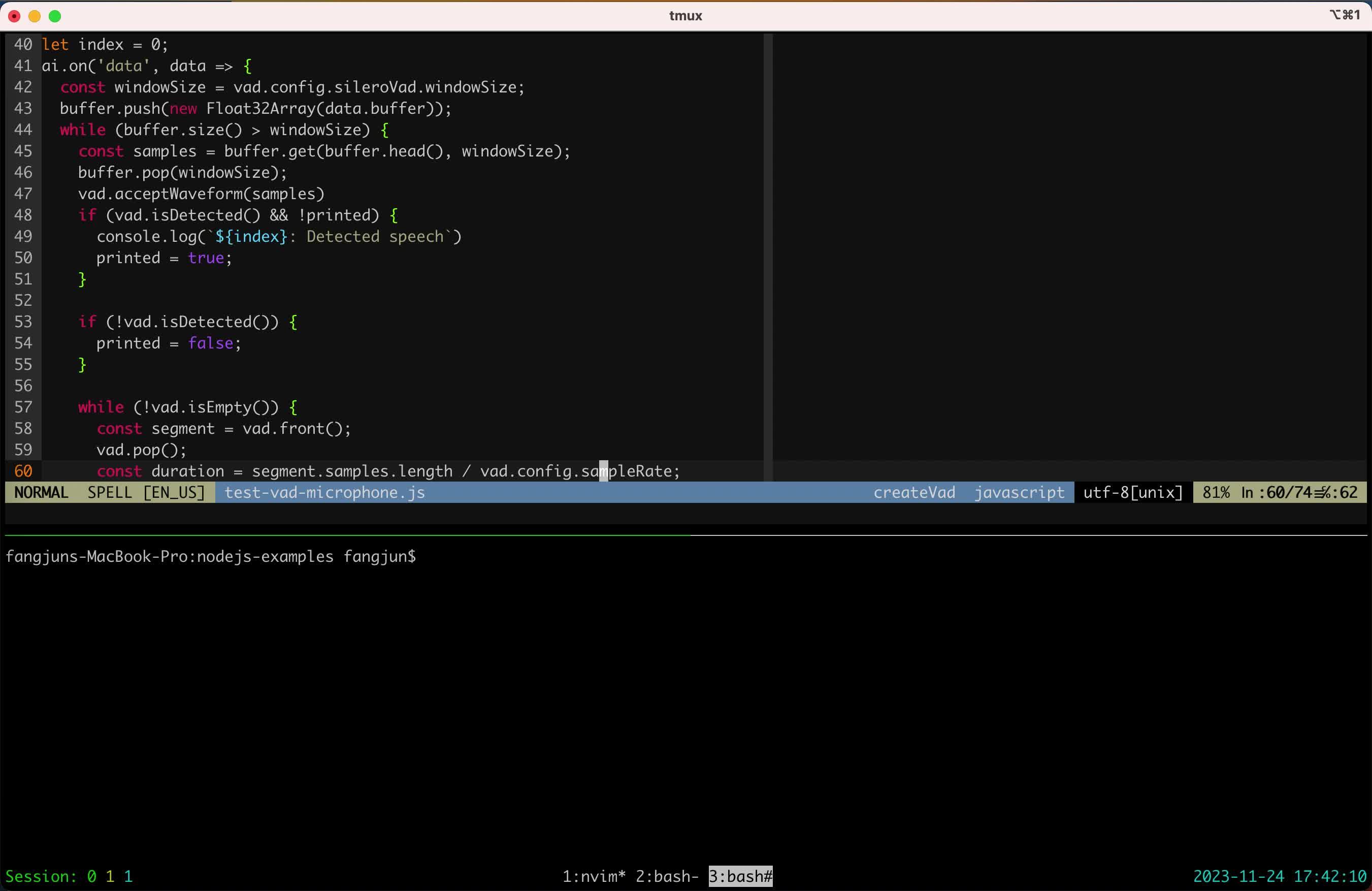The image size is (1372, 891).
Task: Select the highlighted 3:bash tmux window
Action: click(740, 876)
